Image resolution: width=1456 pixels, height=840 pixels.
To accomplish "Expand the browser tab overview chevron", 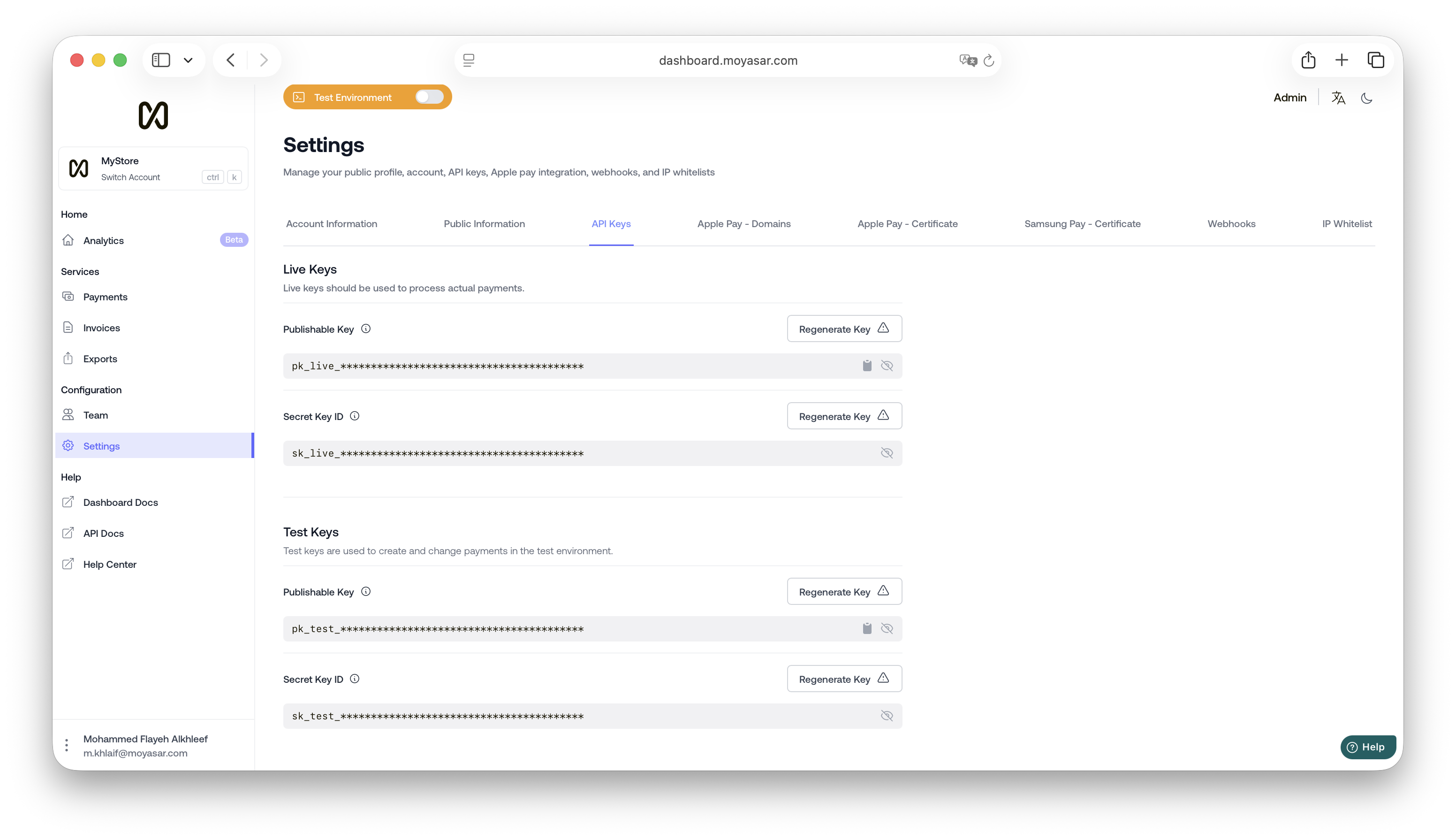I will point(189,60).
